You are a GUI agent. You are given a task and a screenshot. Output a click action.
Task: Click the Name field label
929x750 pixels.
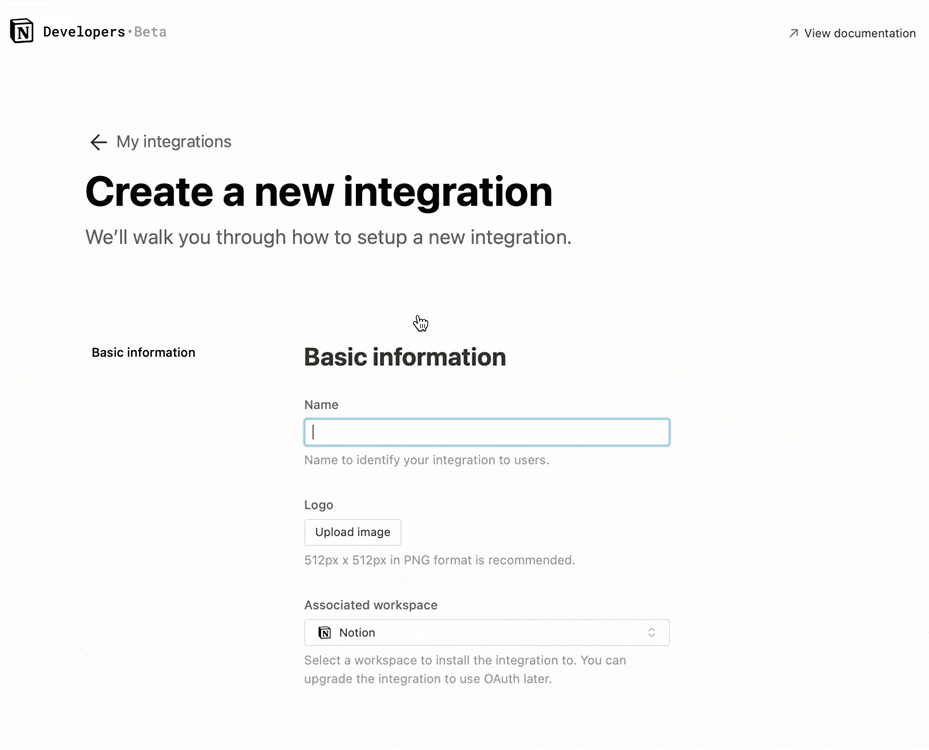click(x=321, y=404)
